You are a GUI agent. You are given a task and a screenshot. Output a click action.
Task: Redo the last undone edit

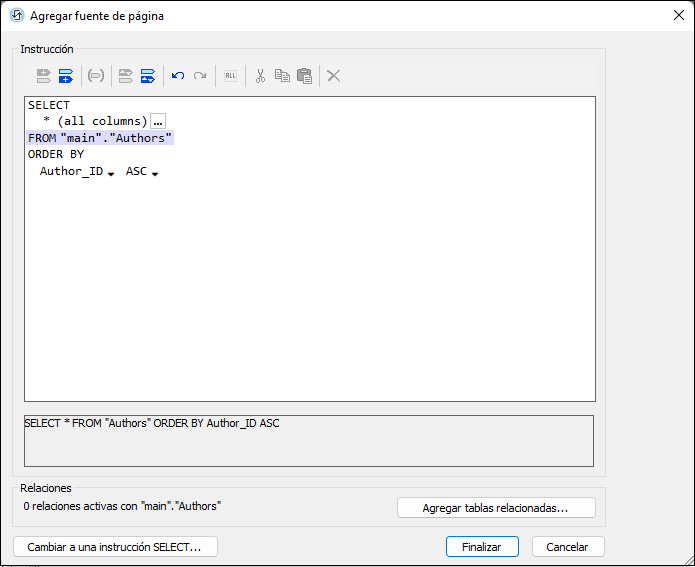pyautogui.click(x=200, y=76)
